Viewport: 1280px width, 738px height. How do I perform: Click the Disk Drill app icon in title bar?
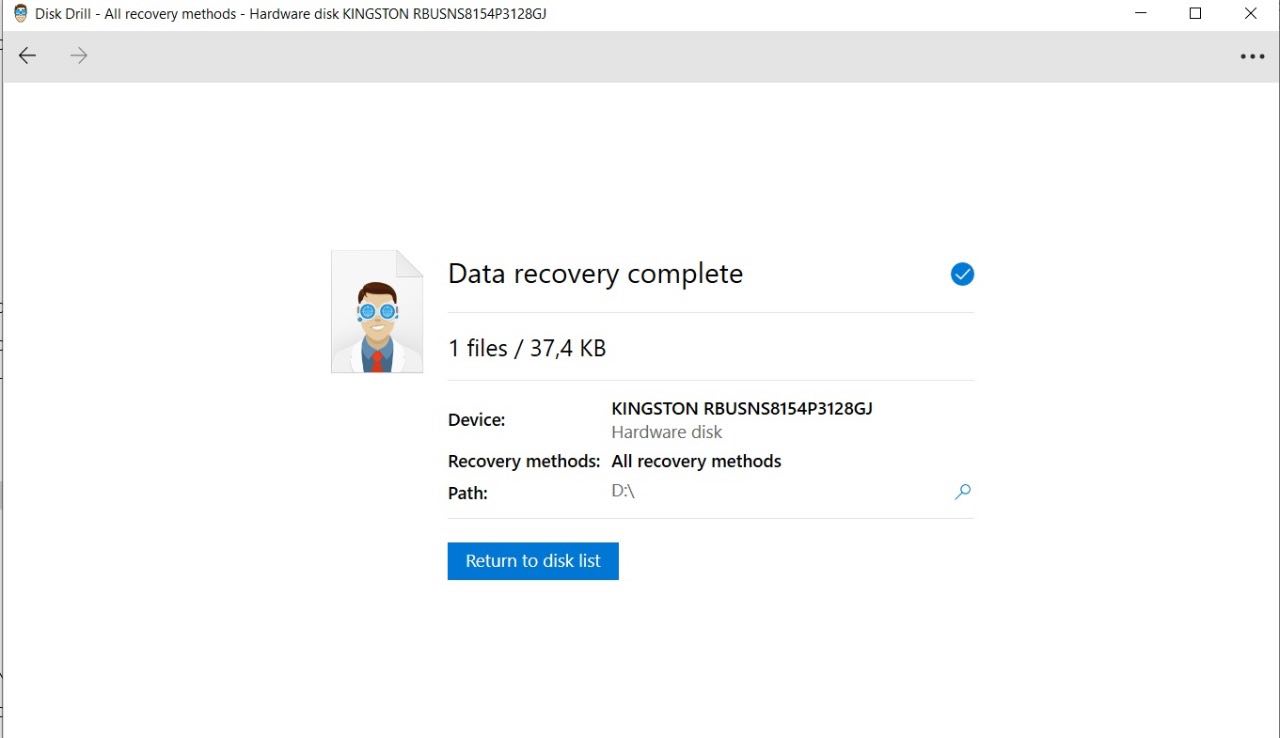(20, 14)
